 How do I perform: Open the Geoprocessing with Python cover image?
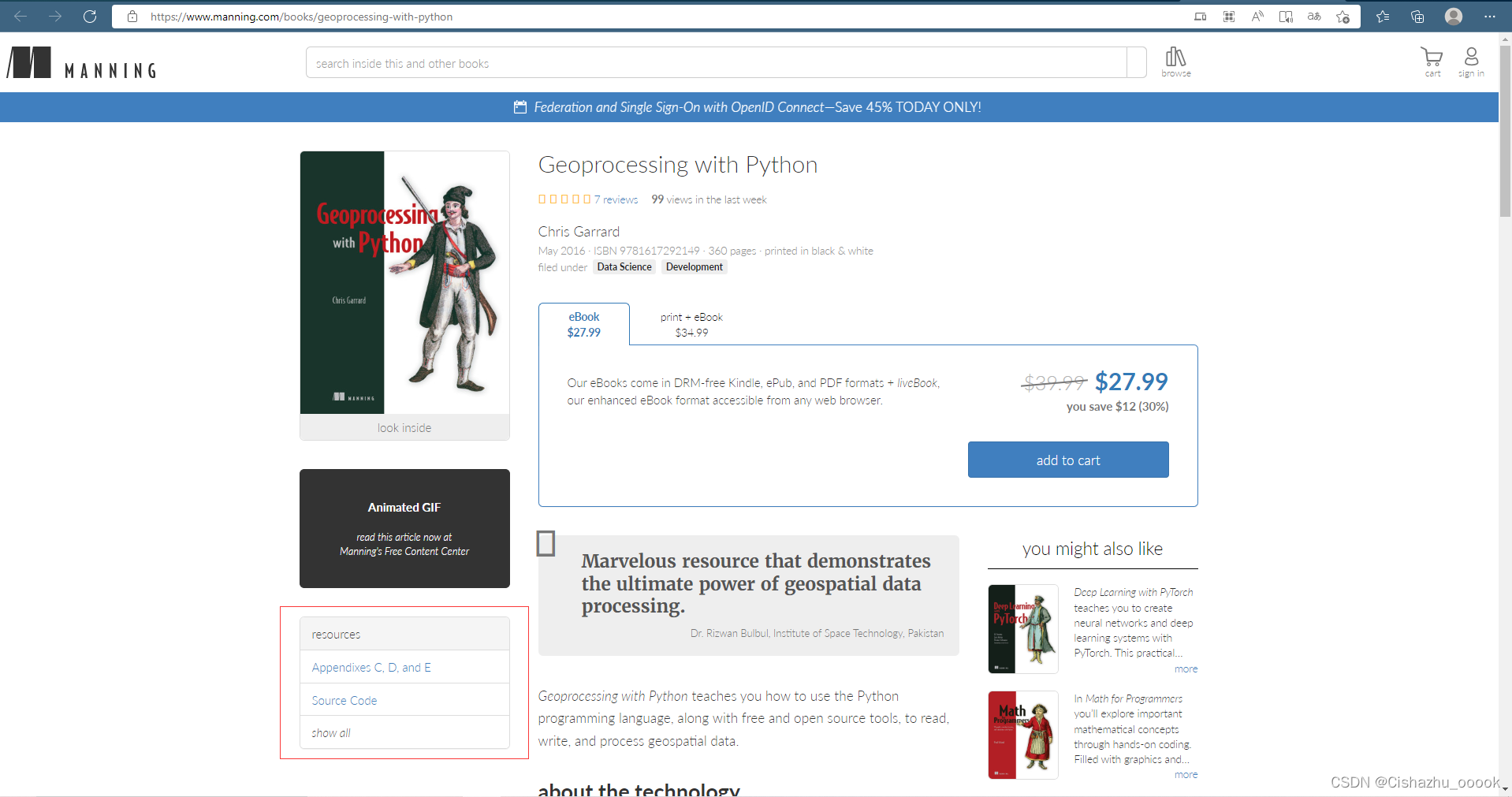(x=404, y=282)
